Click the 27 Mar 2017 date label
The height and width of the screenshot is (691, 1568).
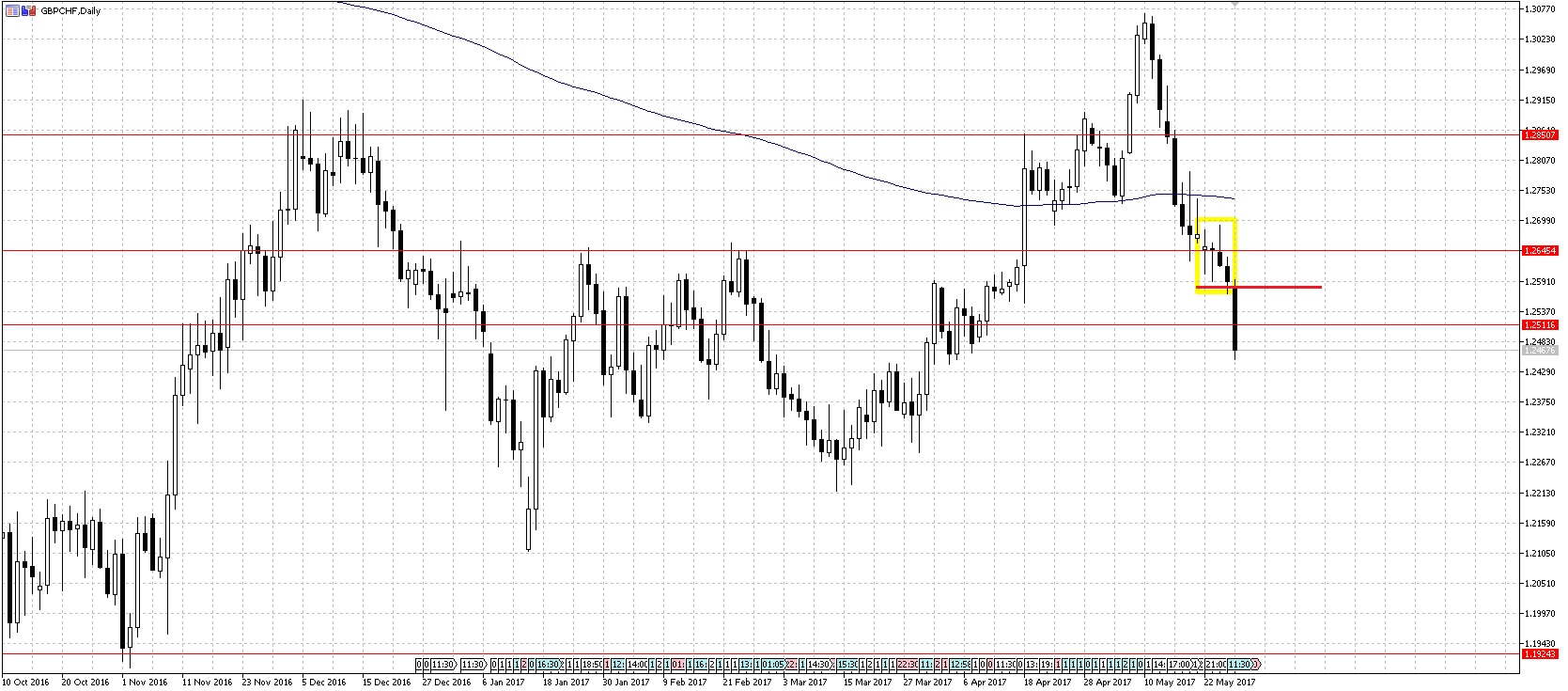[928, 683]
